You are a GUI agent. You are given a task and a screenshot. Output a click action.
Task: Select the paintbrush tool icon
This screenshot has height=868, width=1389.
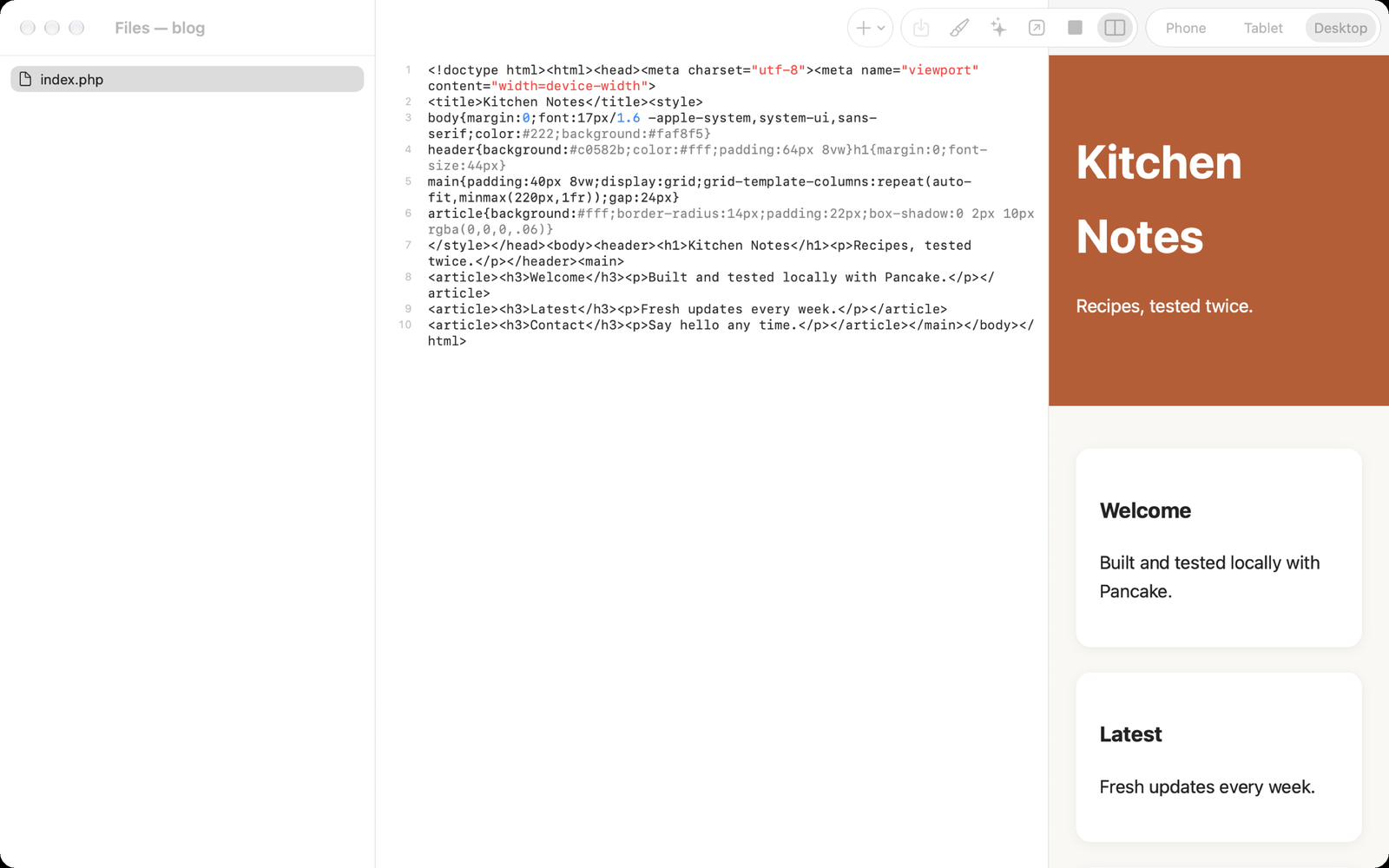point(959,28)
